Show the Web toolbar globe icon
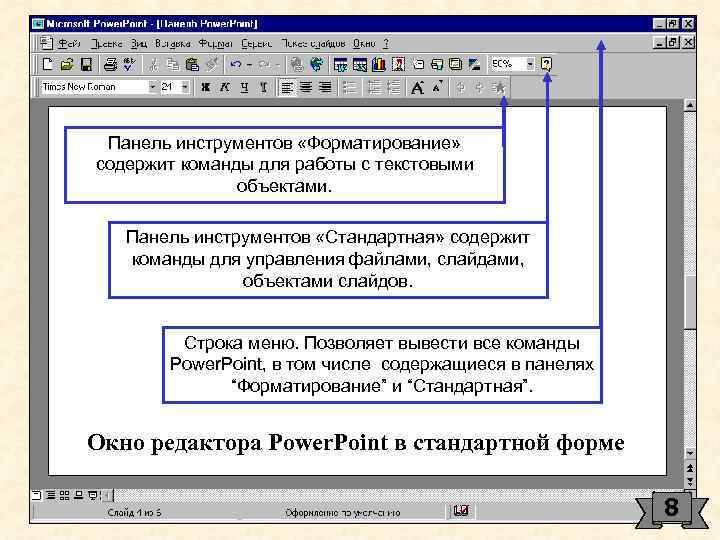The width and height of the screenshot is (720, 540). coord(316,64)
